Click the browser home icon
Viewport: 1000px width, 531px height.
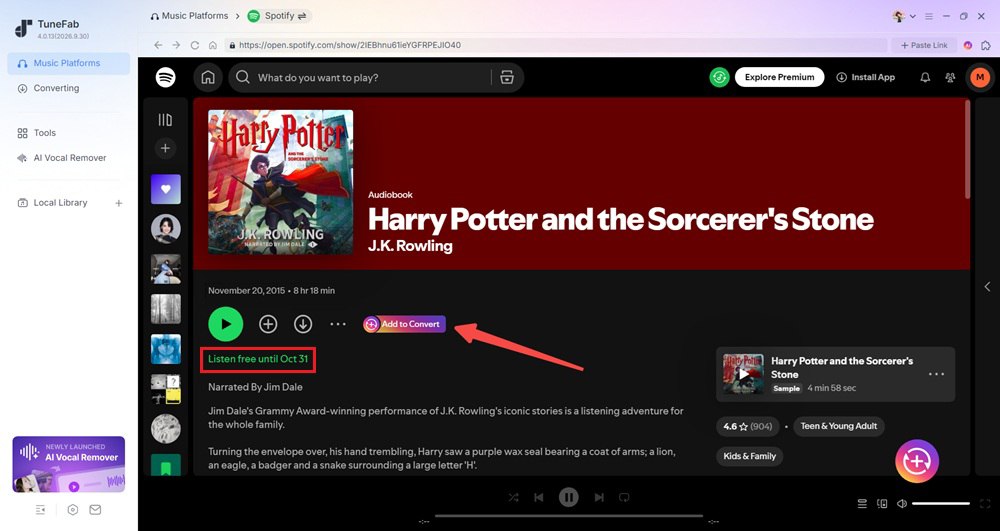[x=213, y=45]
